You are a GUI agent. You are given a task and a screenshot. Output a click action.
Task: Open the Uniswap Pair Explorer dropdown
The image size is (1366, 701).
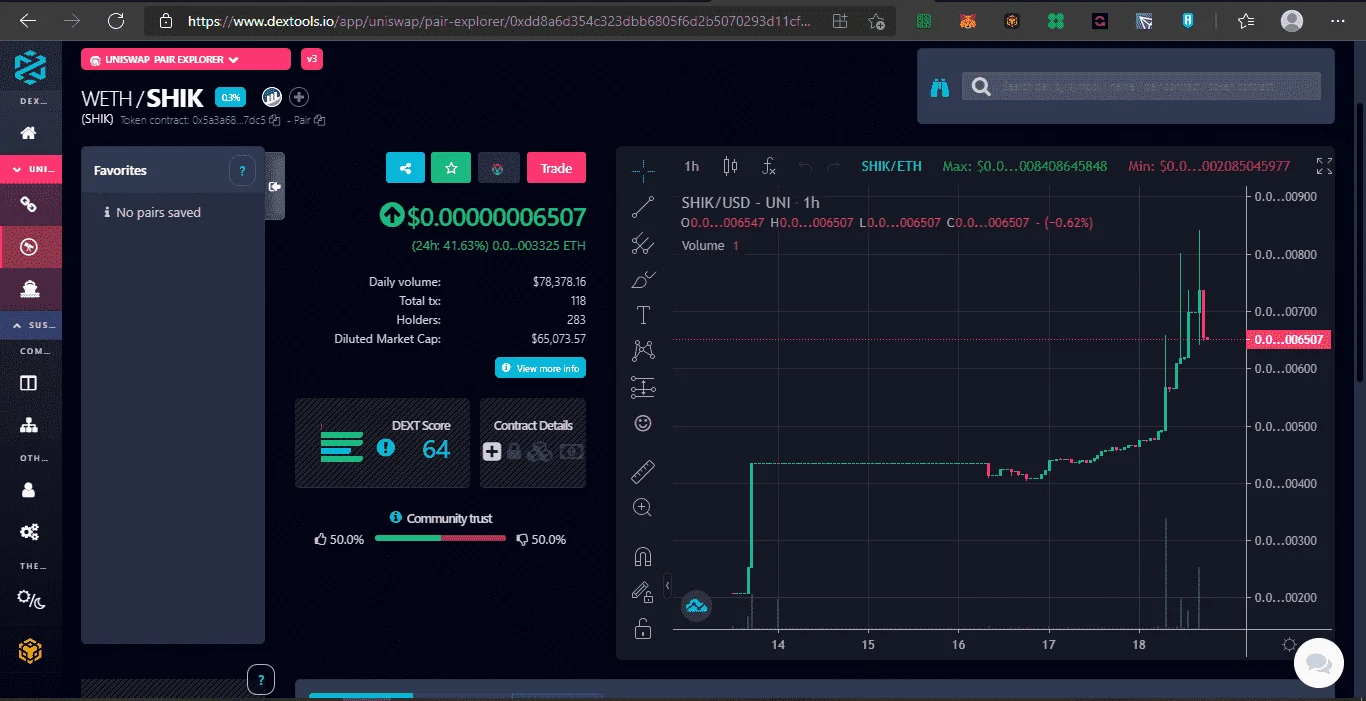pyautogui.click(x=186, y=60)
